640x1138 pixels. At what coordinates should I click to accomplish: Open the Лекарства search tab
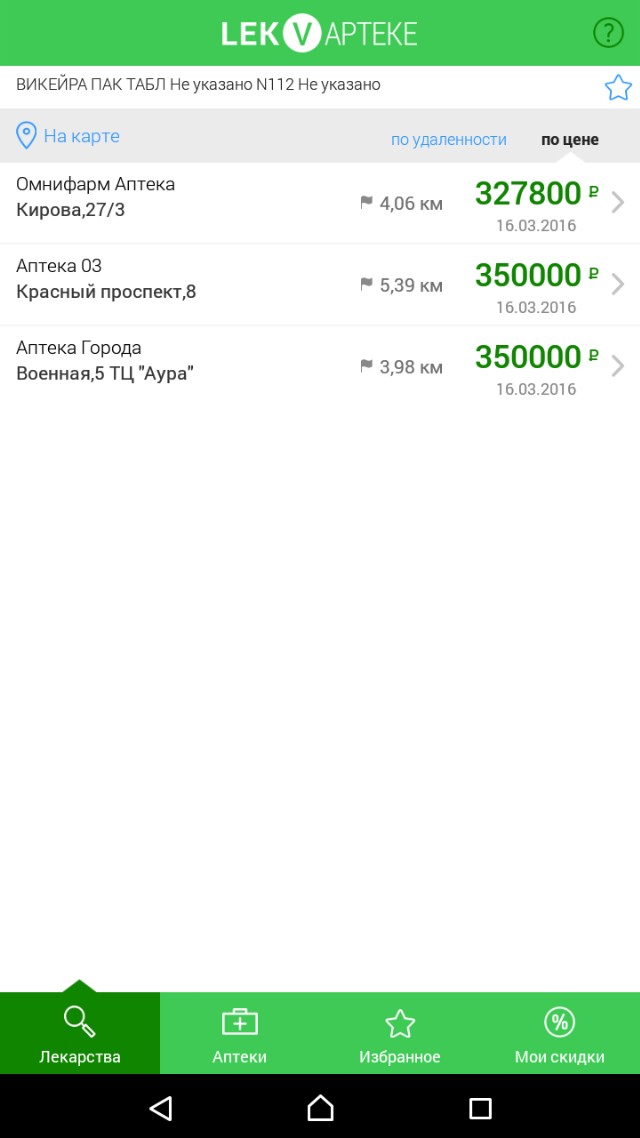pyautogui.click(x=80, y=1033)
